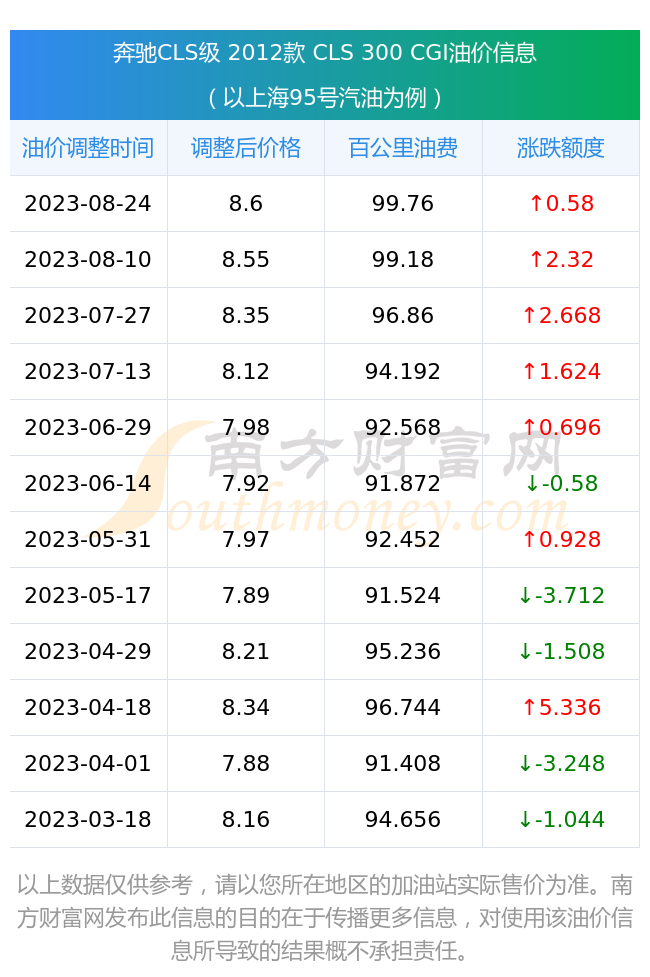Viewport: 650px width, 977px height.
Task: Click fuel cost 91.524
Action: [x=403, y=596]
